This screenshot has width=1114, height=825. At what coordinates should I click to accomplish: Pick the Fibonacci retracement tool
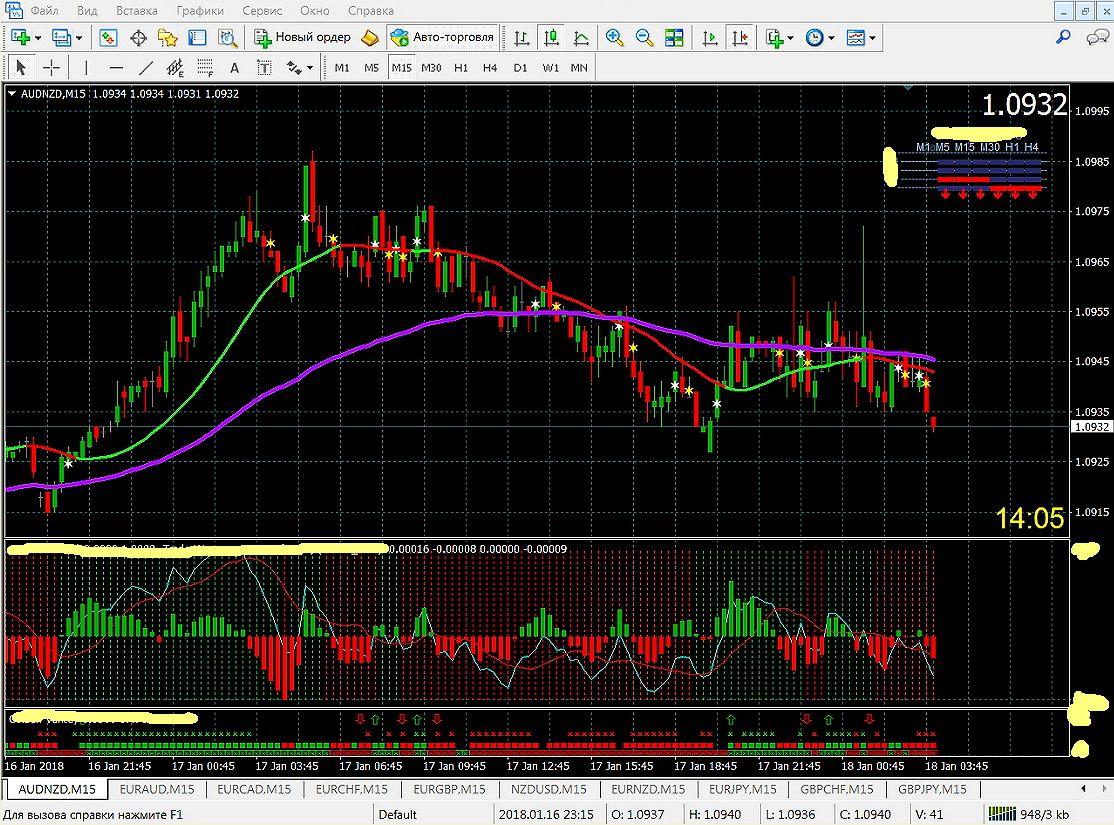point(206,68)
